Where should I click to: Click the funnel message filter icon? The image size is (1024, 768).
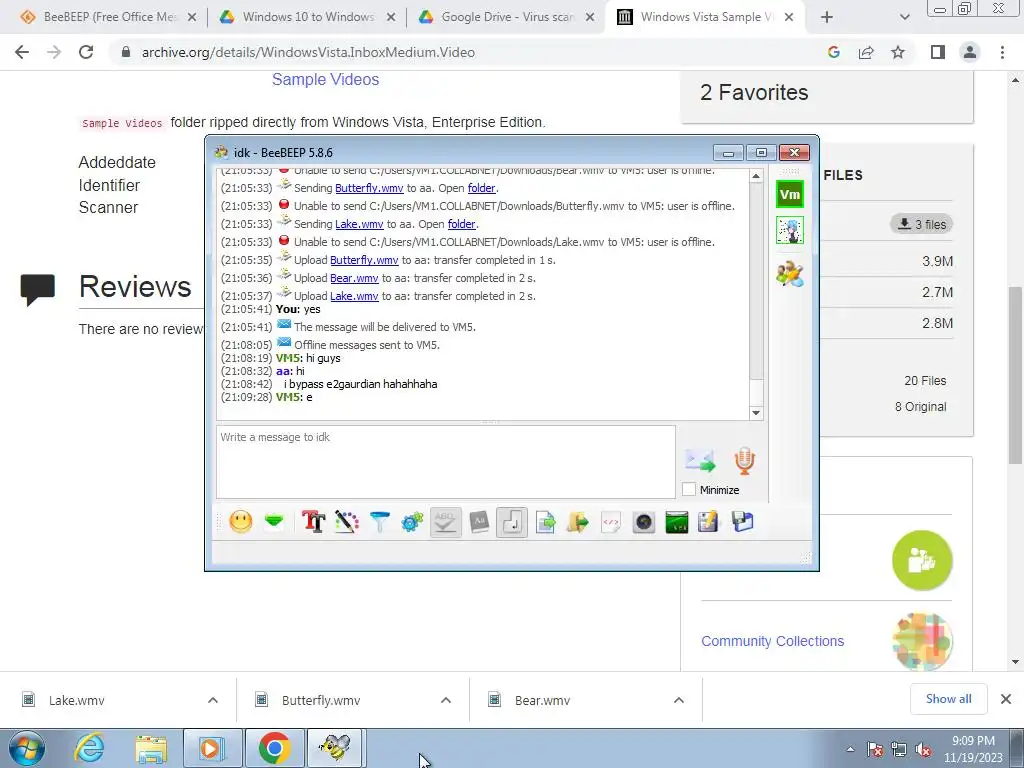coord(379,522)
